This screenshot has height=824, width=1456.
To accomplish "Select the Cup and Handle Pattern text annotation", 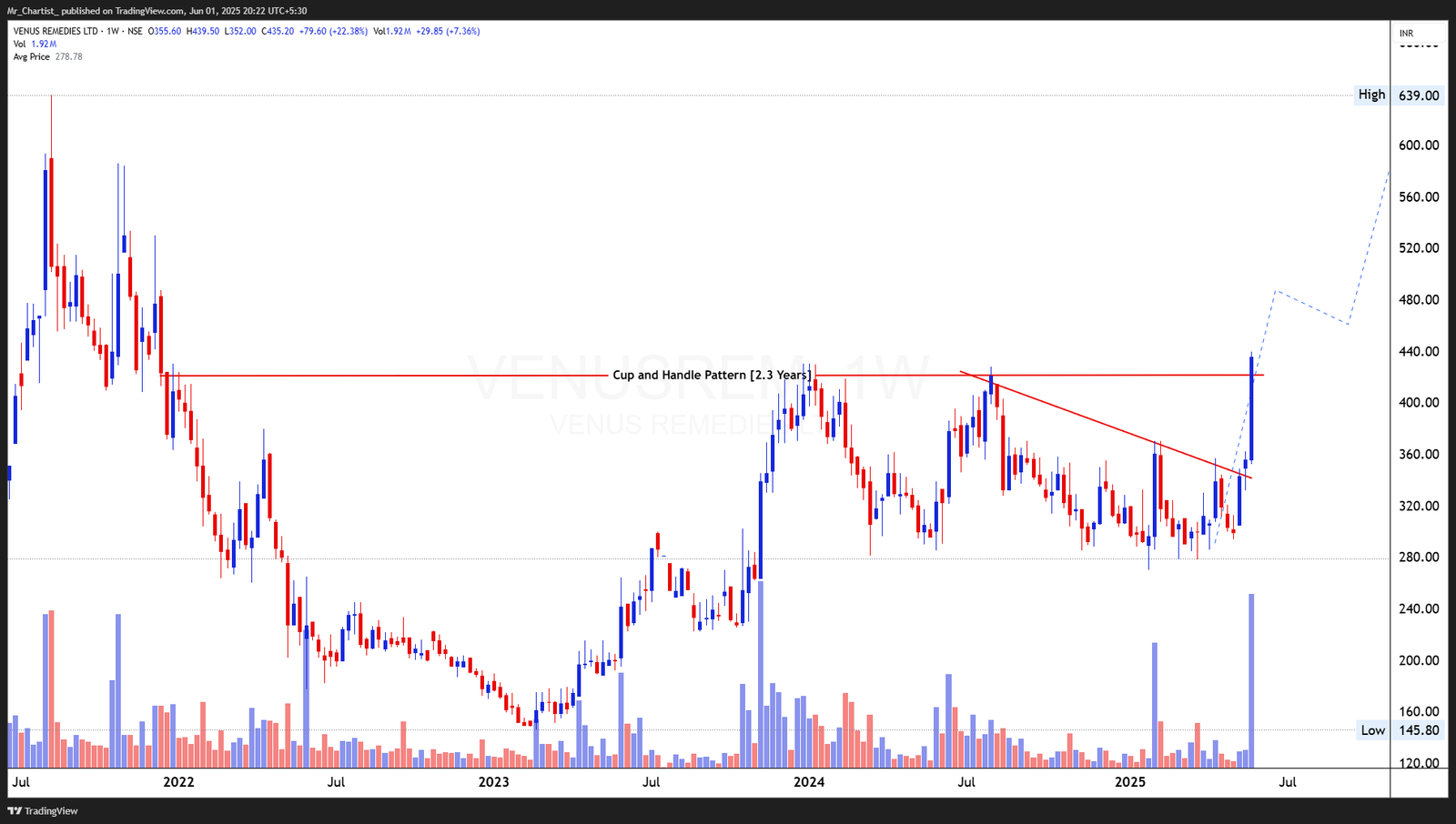I will coord(712,375).
